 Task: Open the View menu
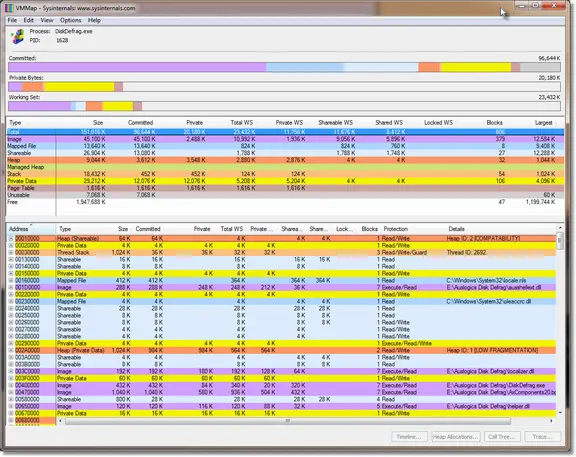coord(47,20)
